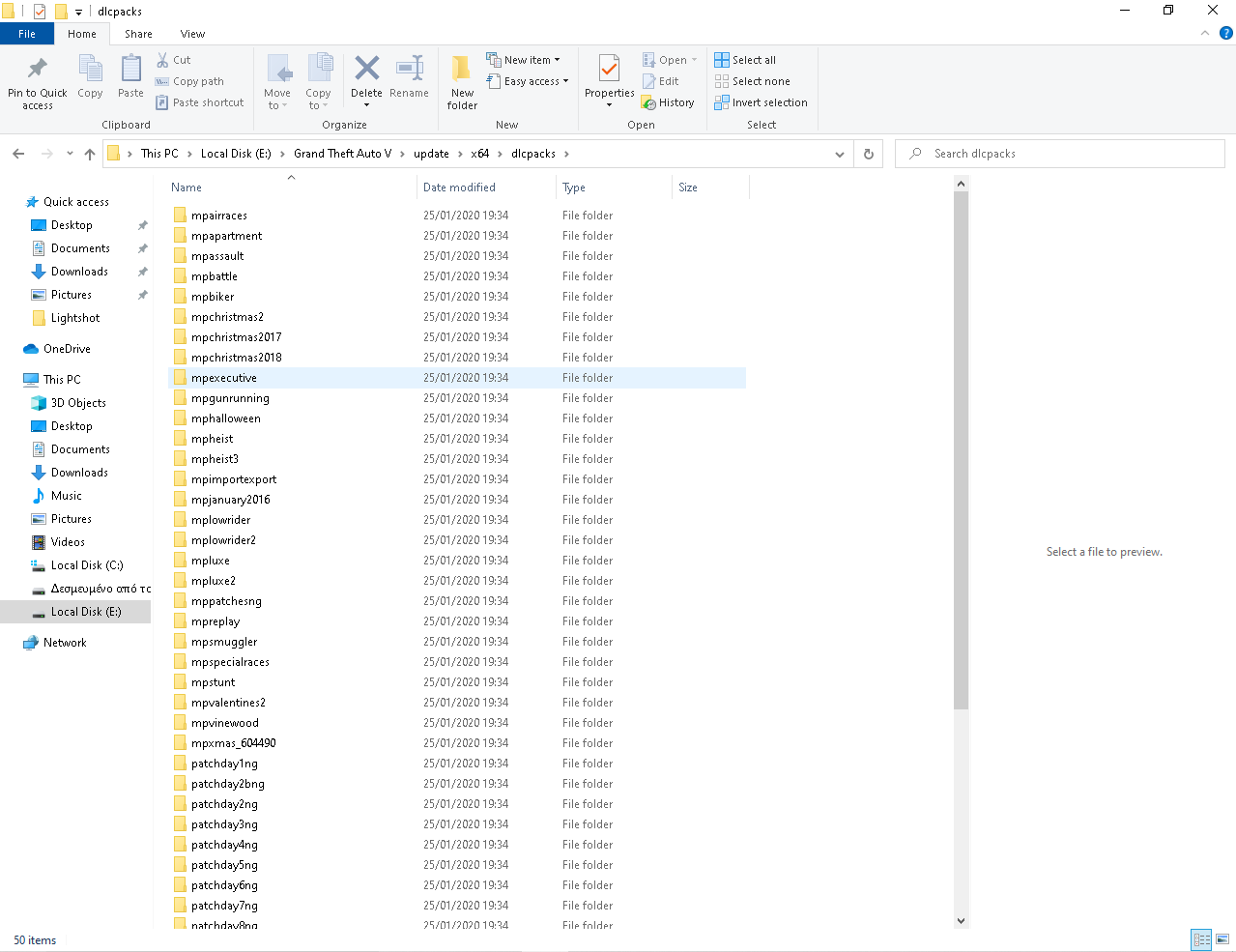The height and width of the screenshot is (952, 1236).
Task: Select the mpchristmas2018 folder icon
Action: coord(180,357)
